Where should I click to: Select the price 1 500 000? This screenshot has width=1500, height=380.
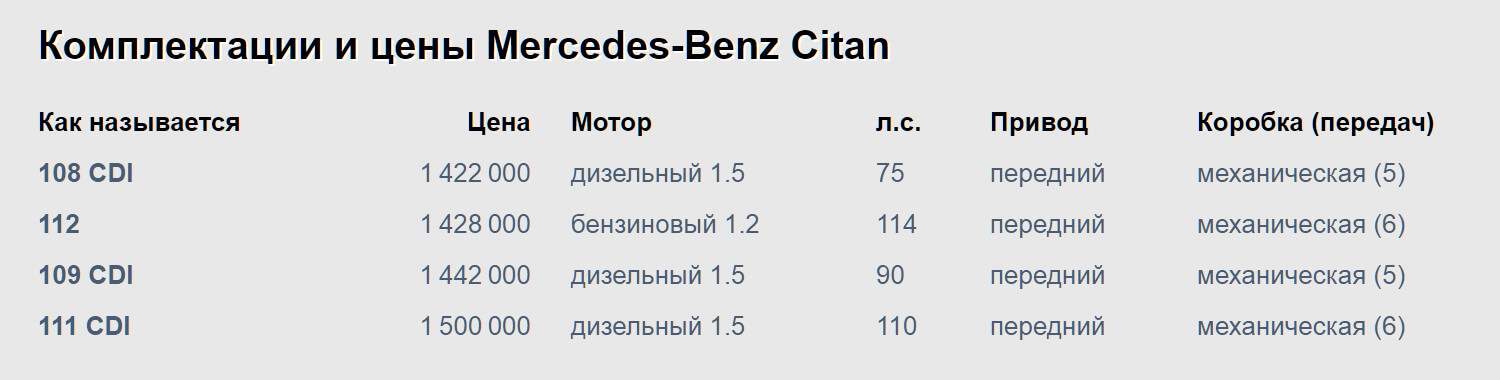(475, 326)
